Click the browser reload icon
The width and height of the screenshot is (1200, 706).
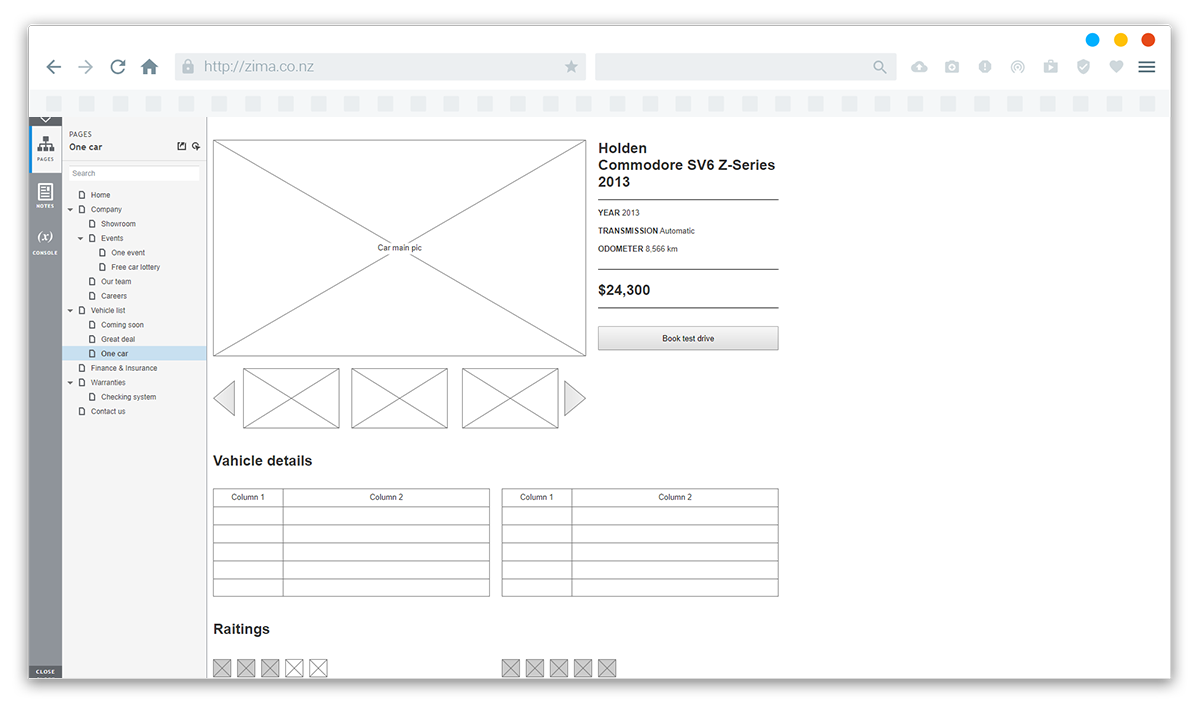coord(118,67)
